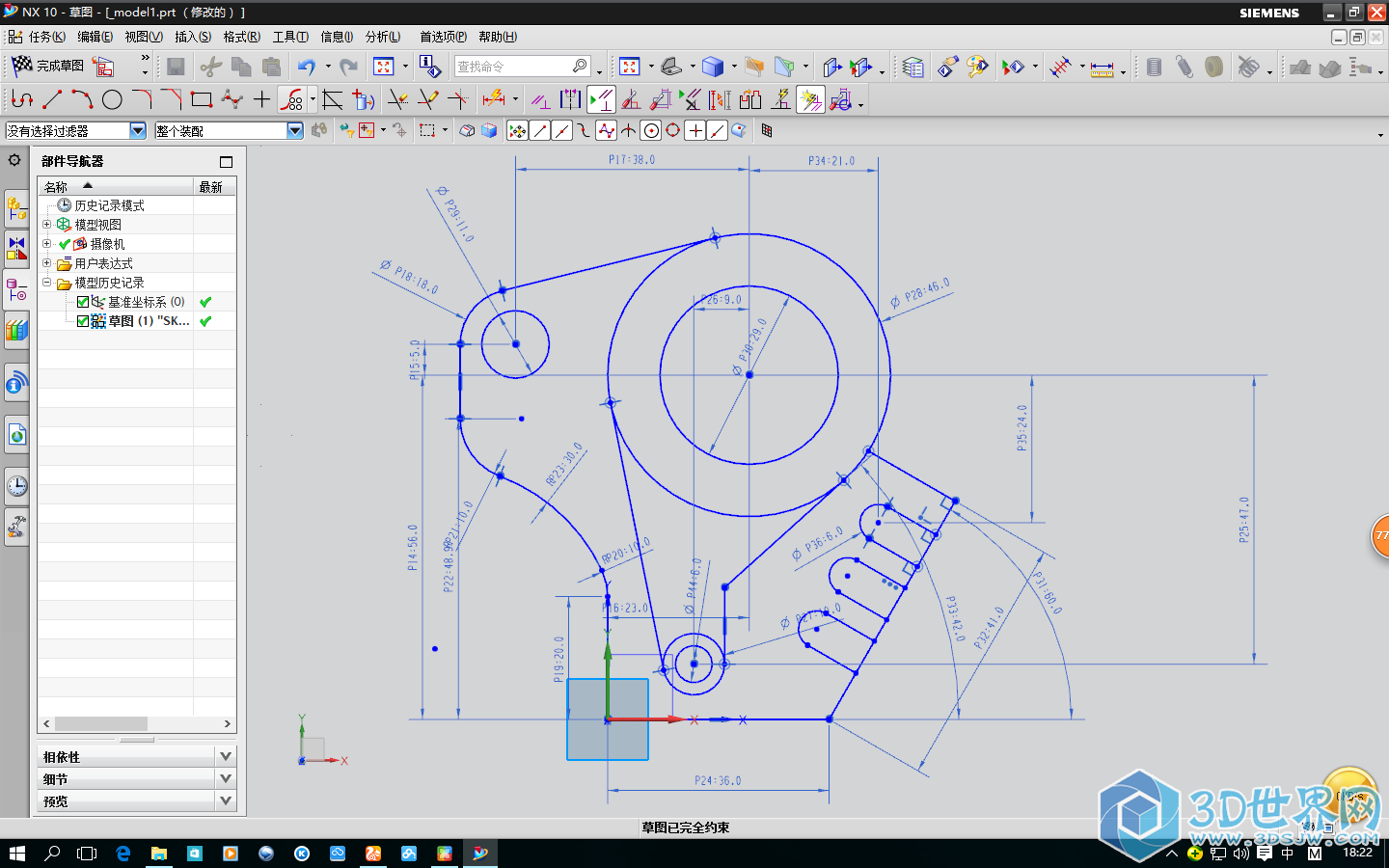
Task: Select the Rectangle sketch tool
Action: [x=202, y=99]
